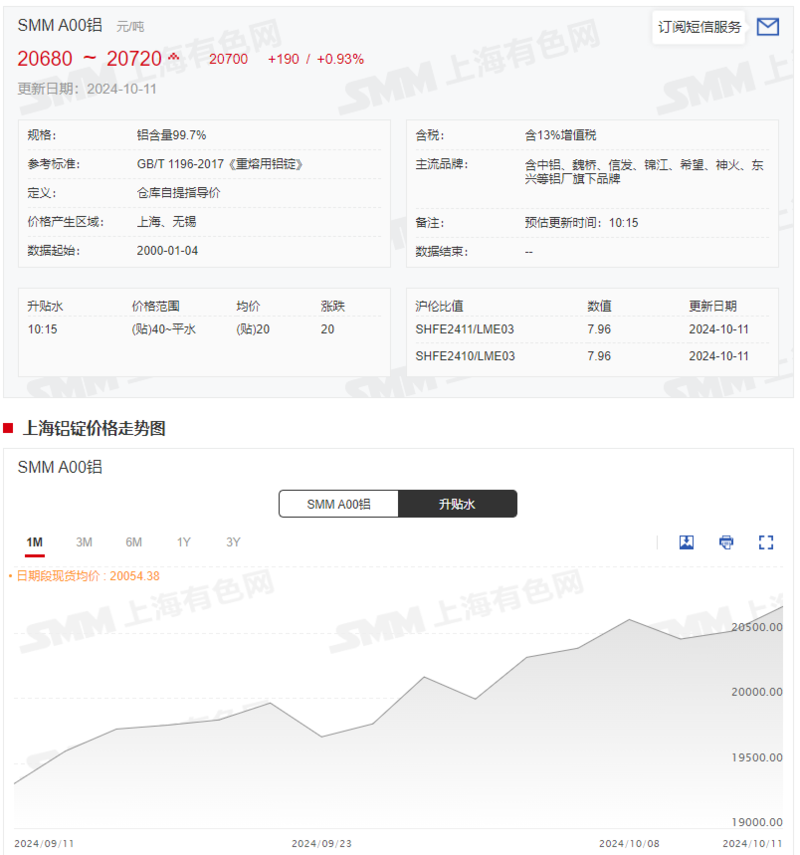
Task: Select the 1Y time range tab
Action: [184, 543]
